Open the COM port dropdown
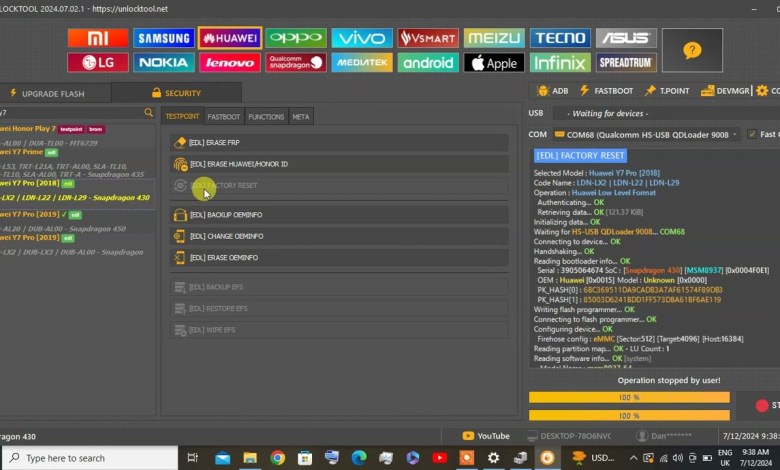The height and width of the screenshot is (470, 780). coord(646,134)
